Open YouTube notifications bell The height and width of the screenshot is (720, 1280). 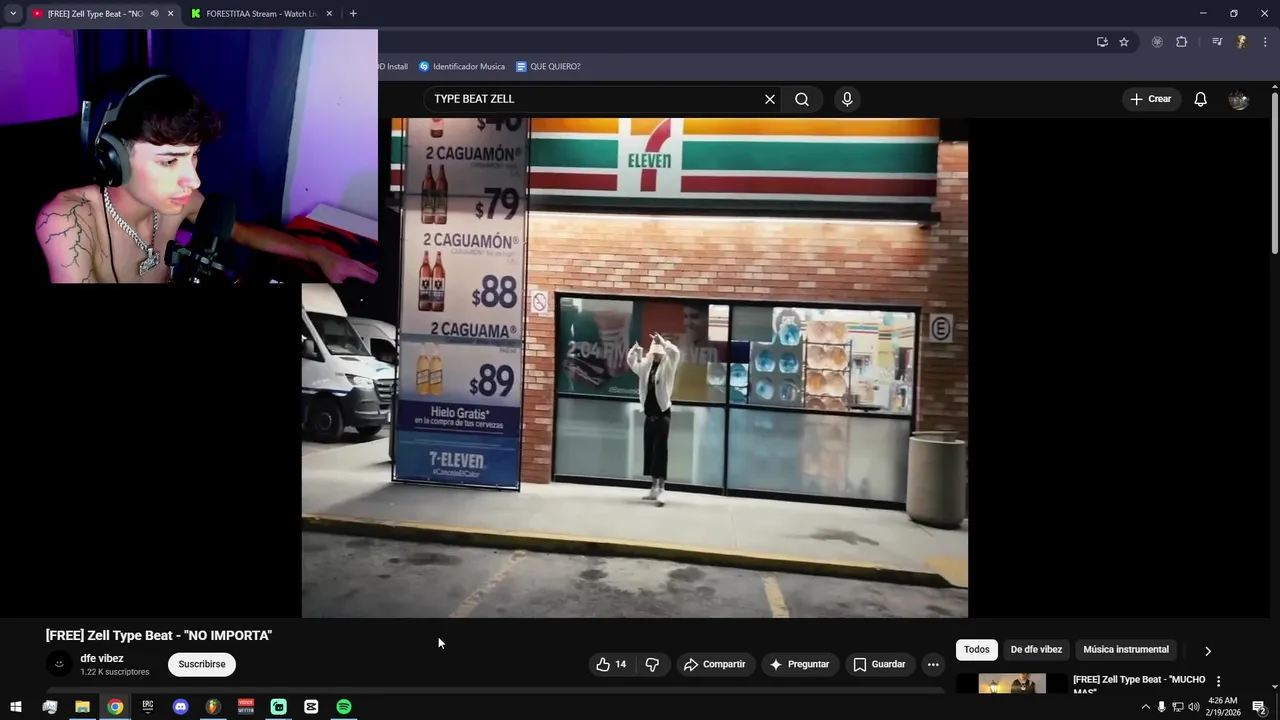click(1200, 99)
